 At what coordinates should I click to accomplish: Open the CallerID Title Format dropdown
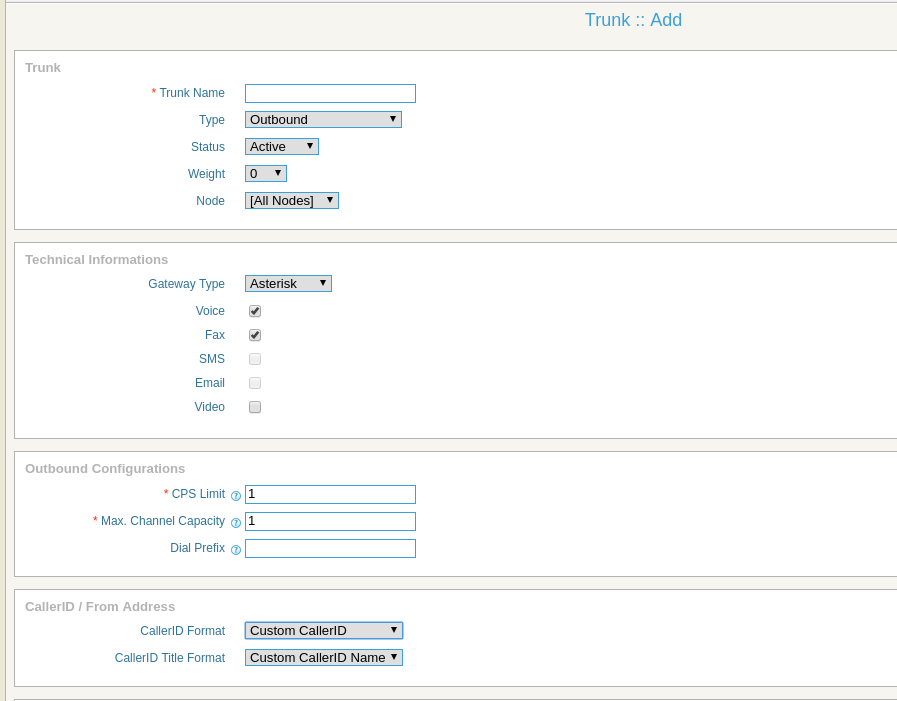pyautogui.click(x=324, y=658)
